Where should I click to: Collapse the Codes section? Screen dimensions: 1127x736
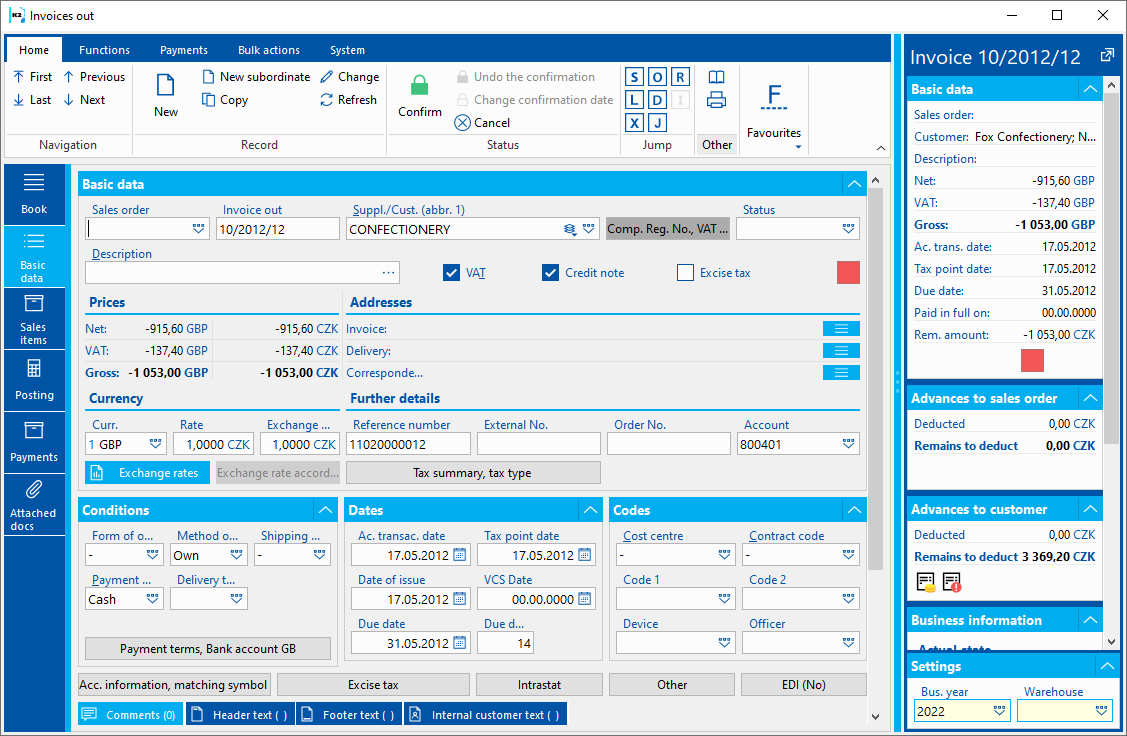point(854,510)
